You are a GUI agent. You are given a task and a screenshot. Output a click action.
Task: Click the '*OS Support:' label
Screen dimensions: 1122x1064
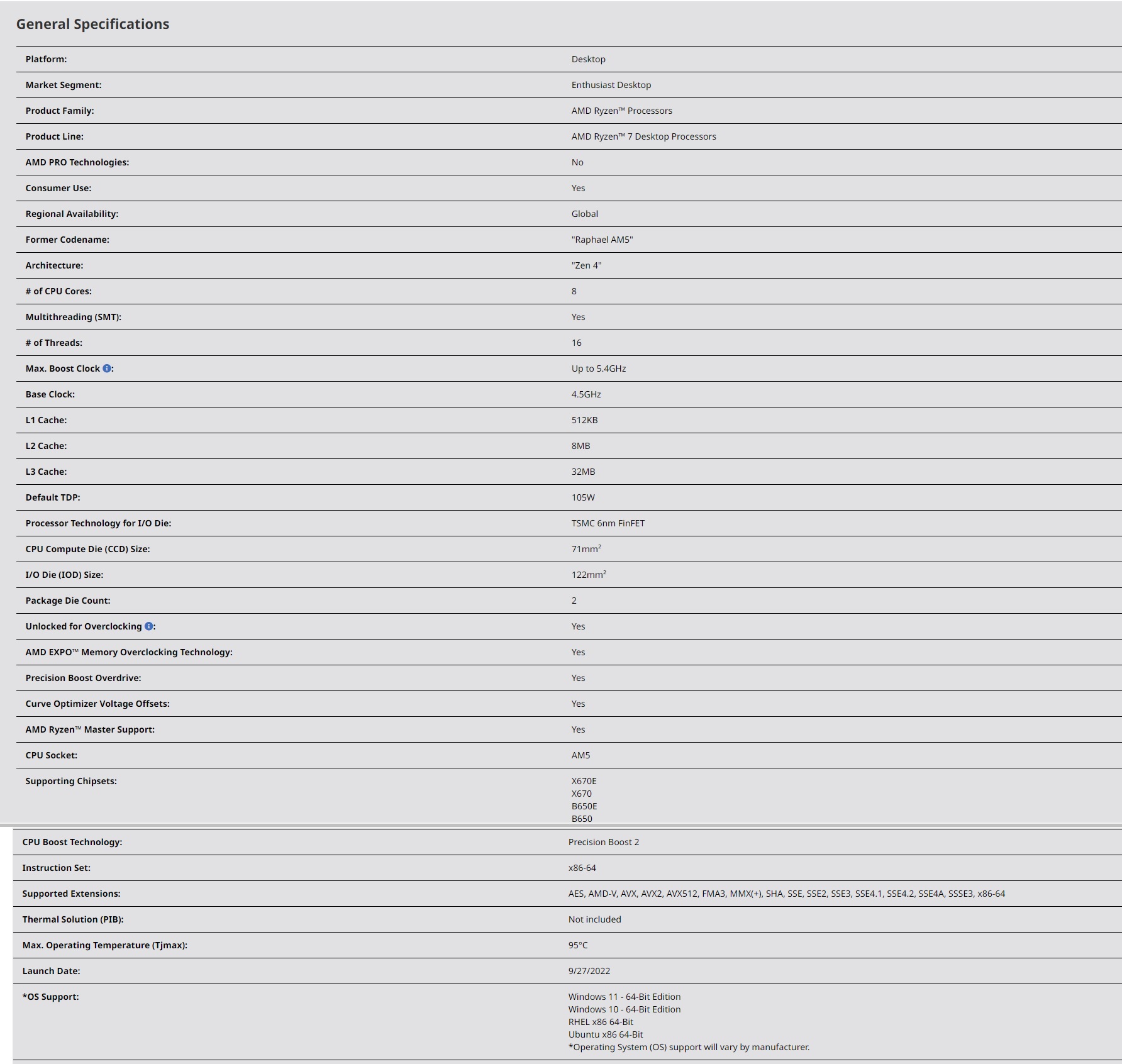pos(51,997)
